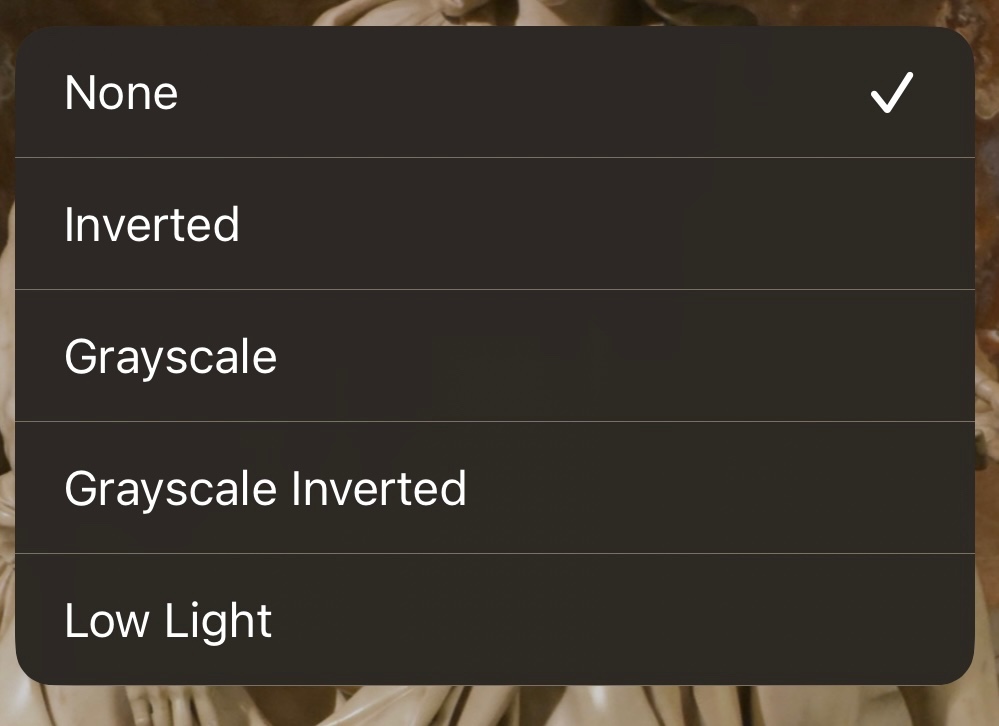
Task: Select the None filter option
Action: point(494,93)
